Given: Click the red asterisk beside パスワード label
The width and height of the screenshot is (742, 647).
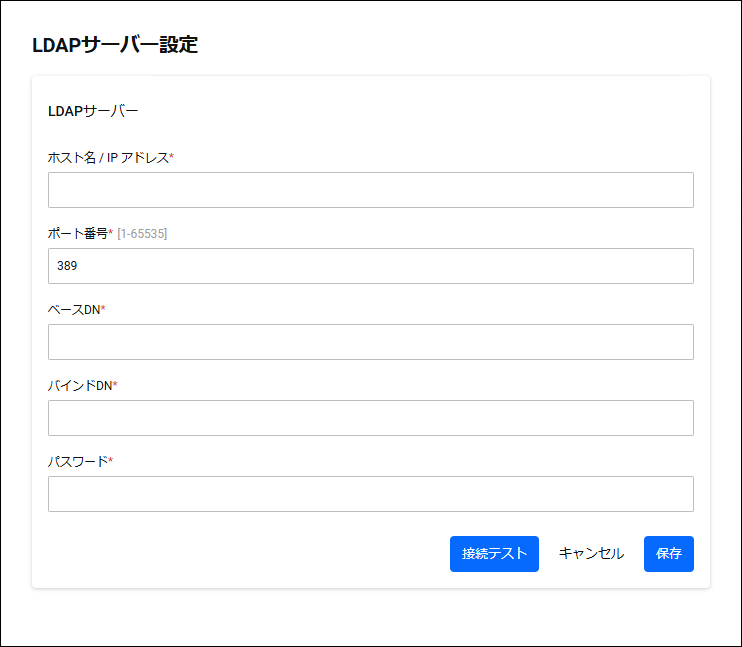Looking at the screenshot, I should [x=111, y=460].
